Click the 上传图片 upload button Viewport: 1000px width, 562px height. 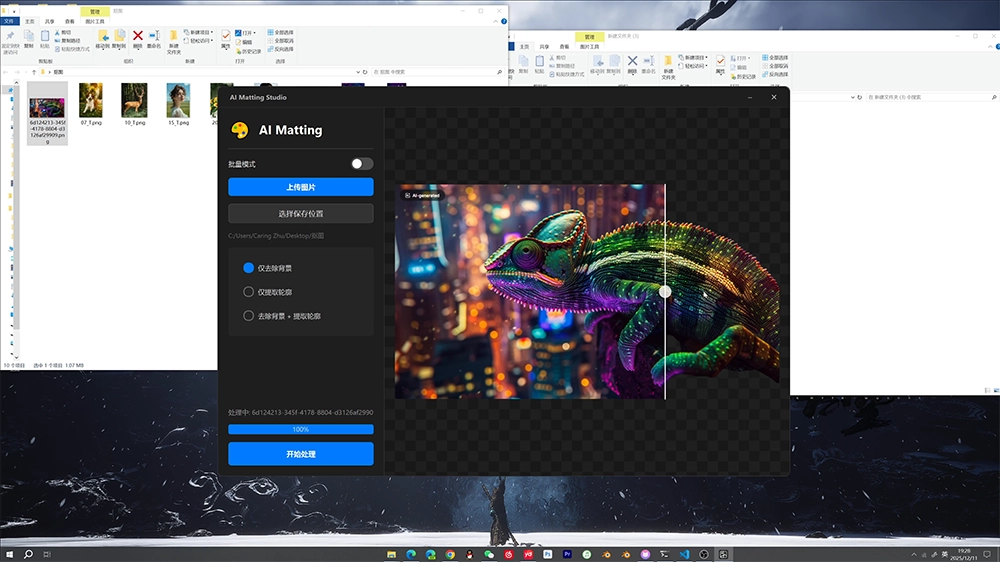point(300,187)
